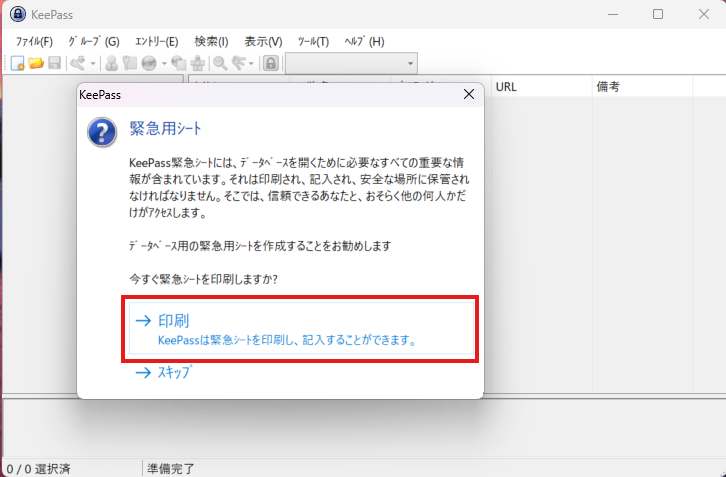The height and width of the screenshot is (477, 726).
Task: Choose the スキップ command link
Action: click(163, 372)
